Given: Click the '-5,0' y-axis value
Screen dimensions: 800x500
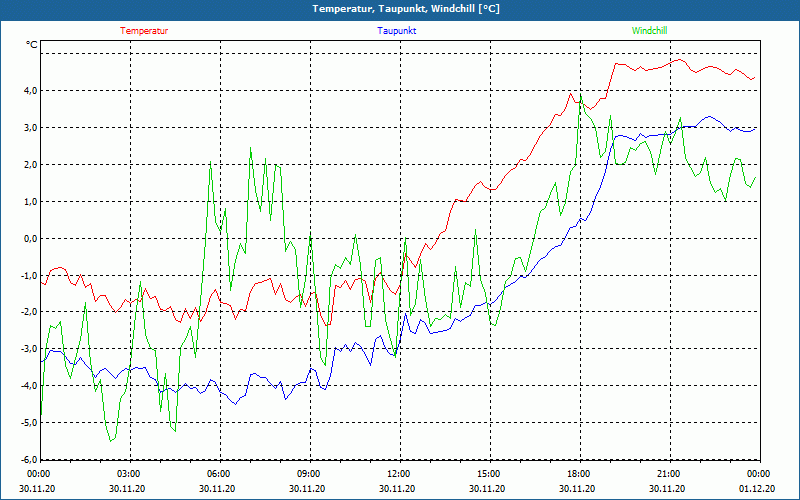Looking at the screenshot, I should click(x=29, y=423).
